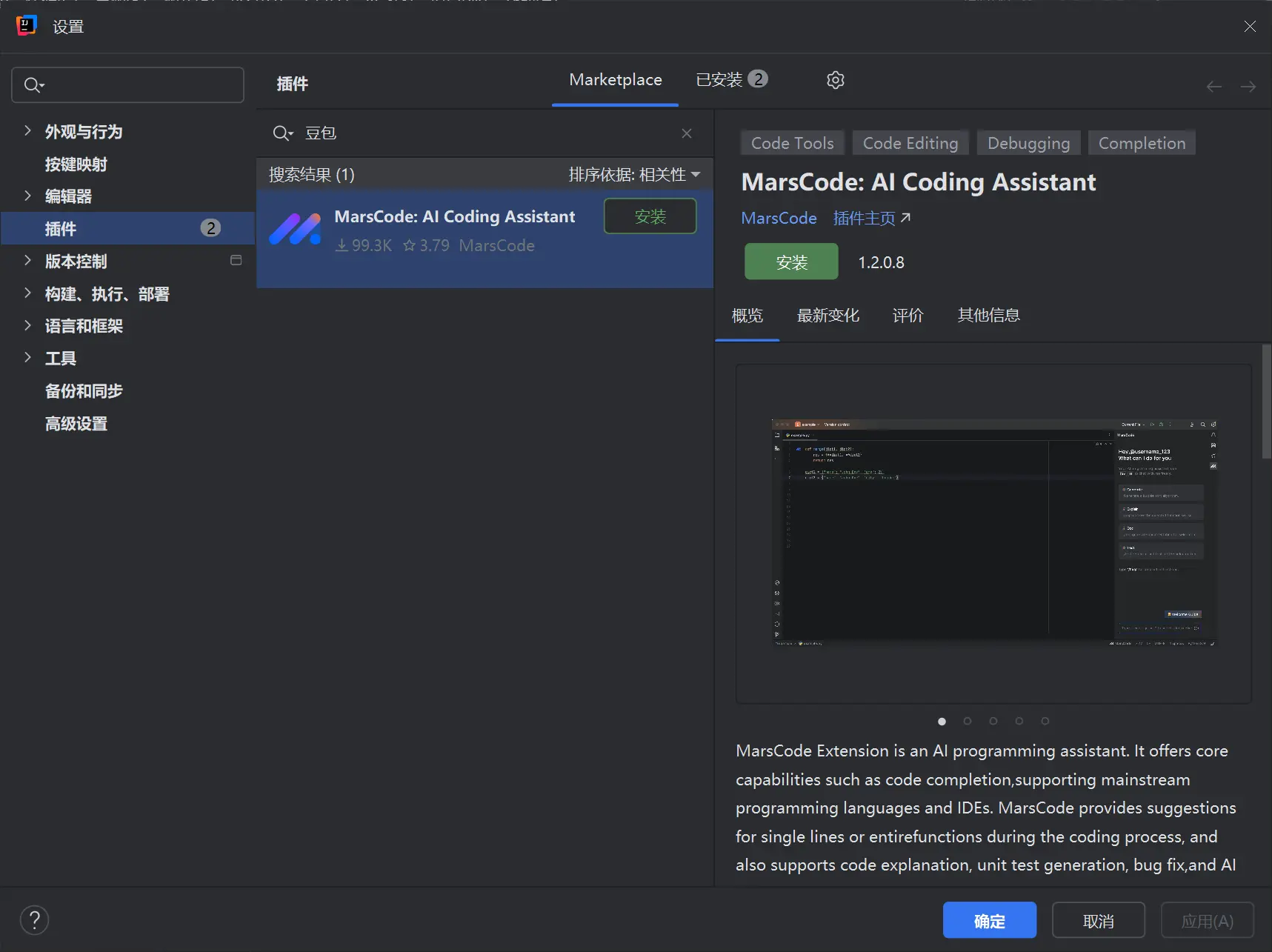Click the forward navigation arrow
This screenshot has height=952, width=1272.
pyautogui.click(x=1248, y=87)
